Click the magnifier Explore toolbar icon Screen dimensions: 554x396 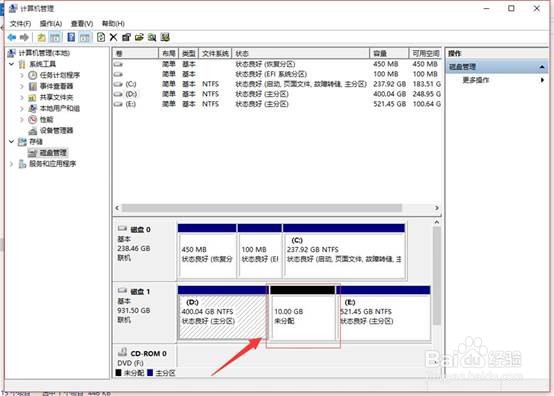tap(152, 37)
